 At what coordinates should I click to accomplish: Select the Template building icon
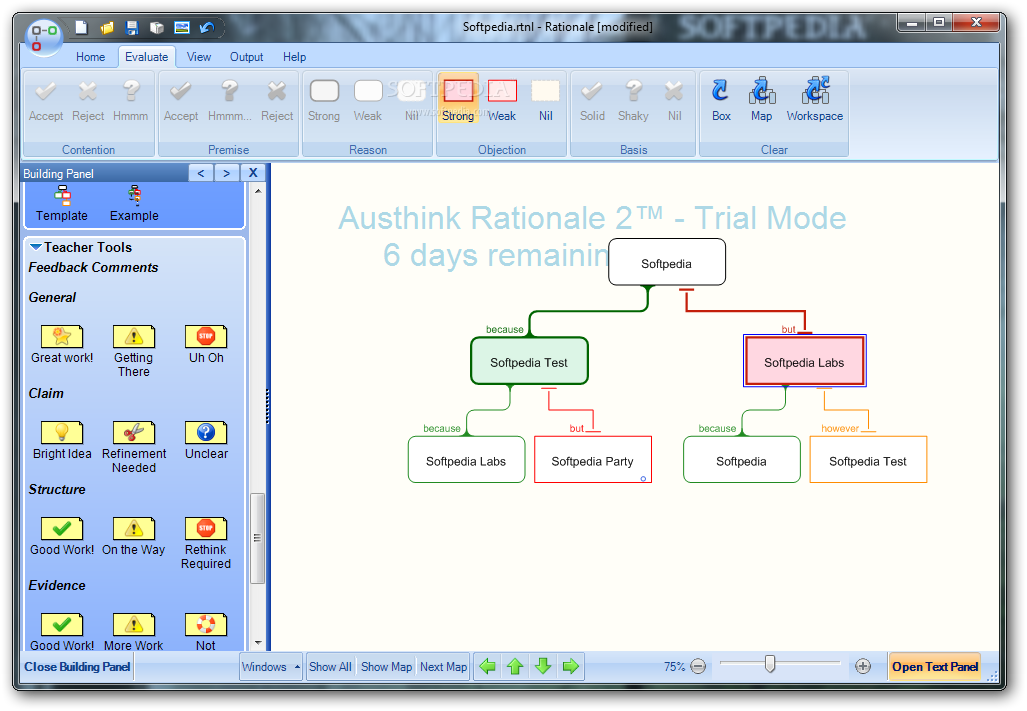pos(62,204)
